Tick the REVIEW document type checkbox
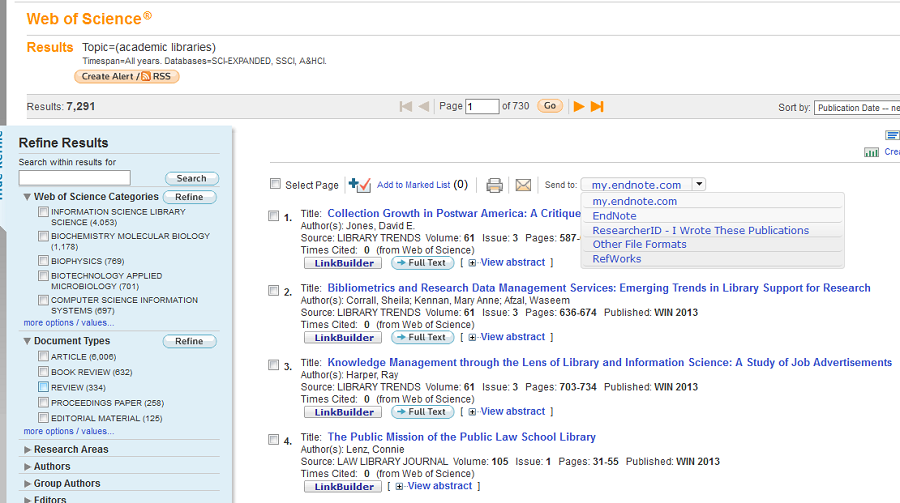 pos(43,387)
